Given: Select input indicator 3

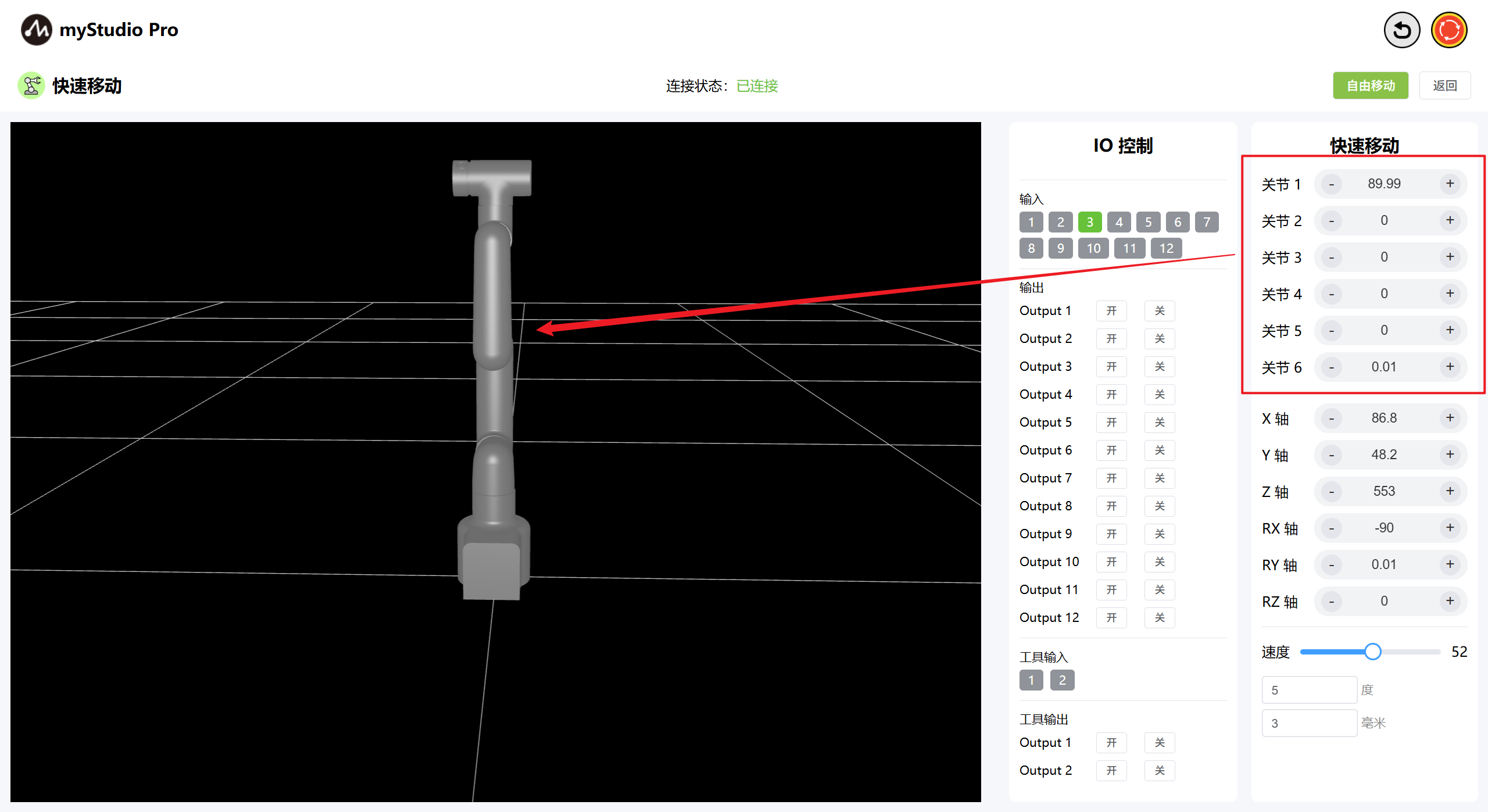Looking at the screenshot, I should click(1089, 222).
